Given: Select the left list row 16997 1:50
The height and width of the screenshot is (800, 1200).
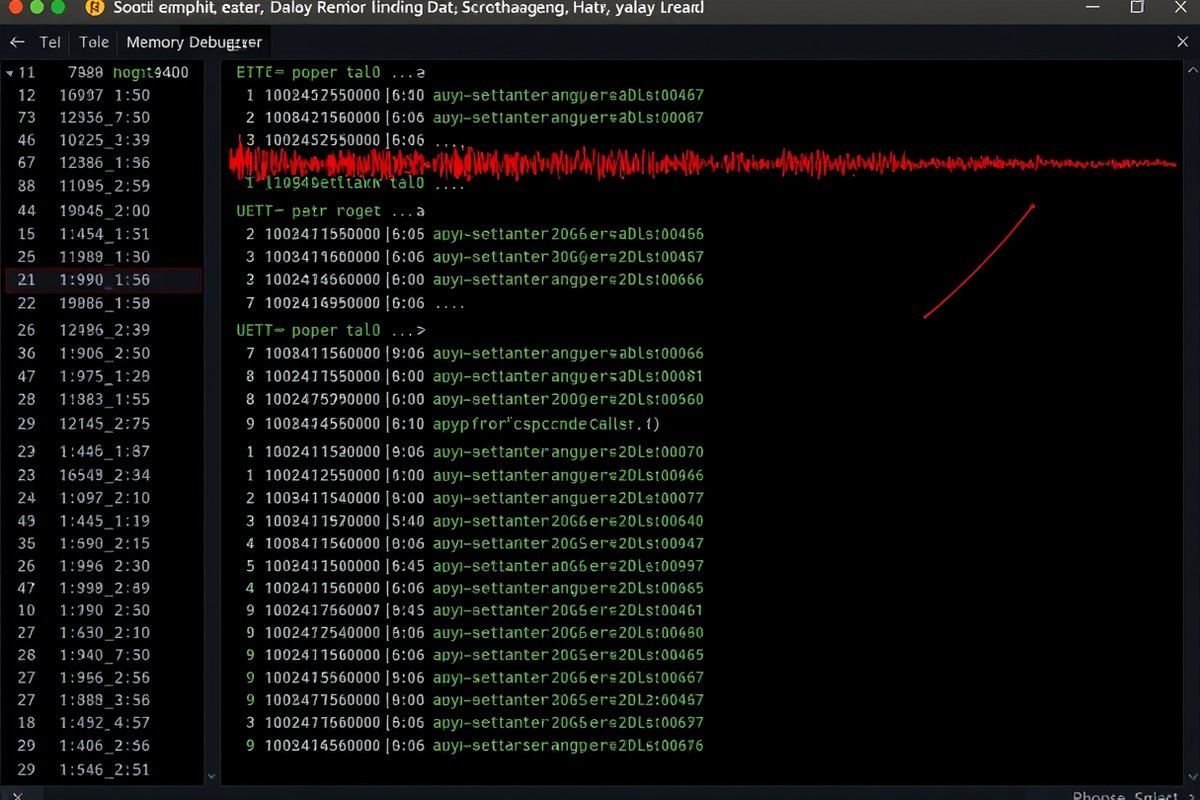Looking at the screenshot, I should [104, 95].
